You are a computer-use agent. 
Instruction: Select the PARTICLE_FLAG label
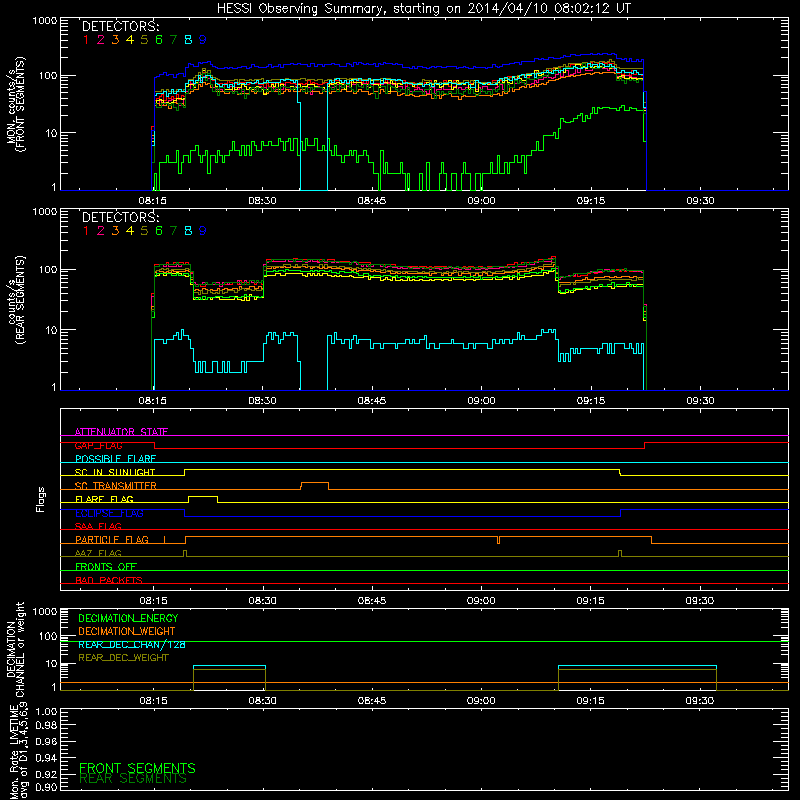click(x=112, y=540)
